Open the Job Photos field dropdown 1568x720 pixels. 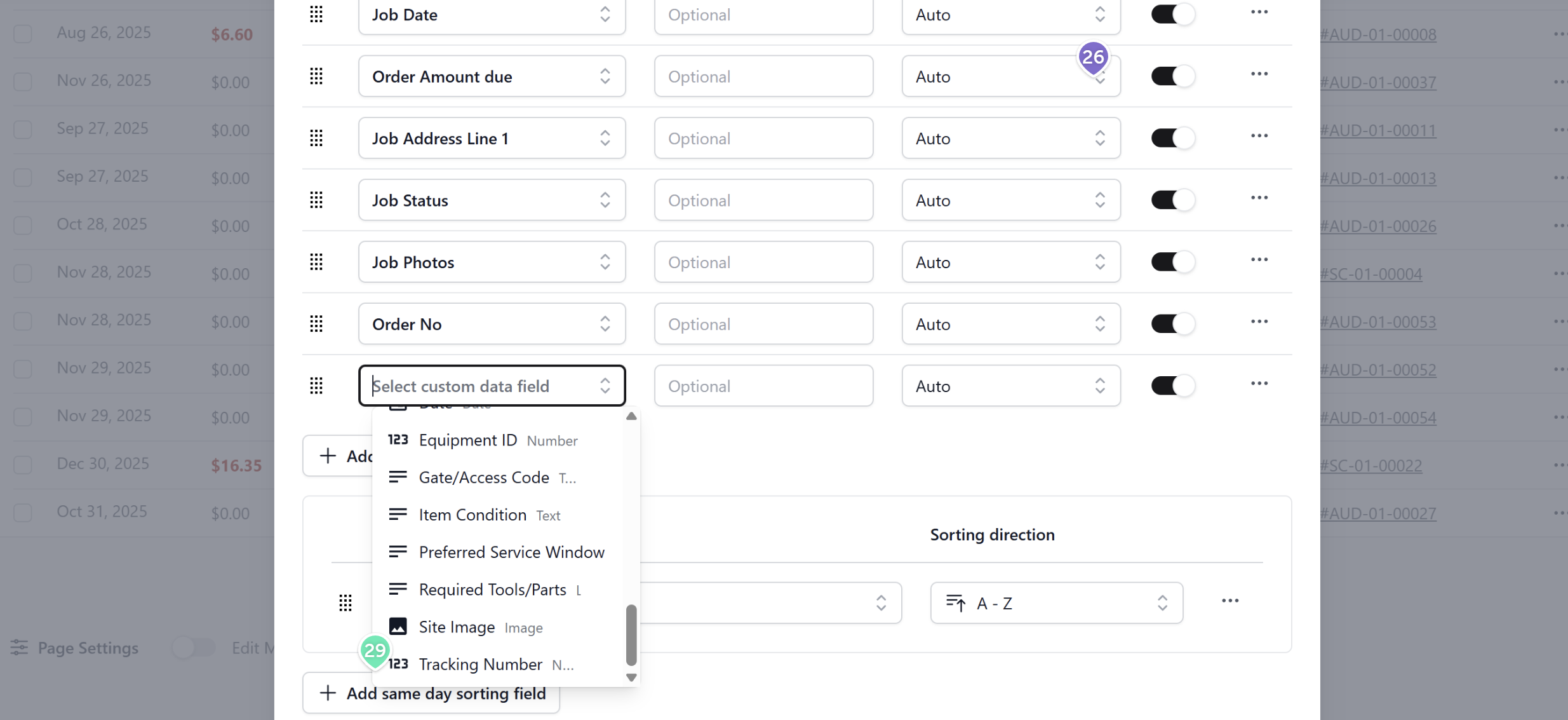(x=492, y=262)
